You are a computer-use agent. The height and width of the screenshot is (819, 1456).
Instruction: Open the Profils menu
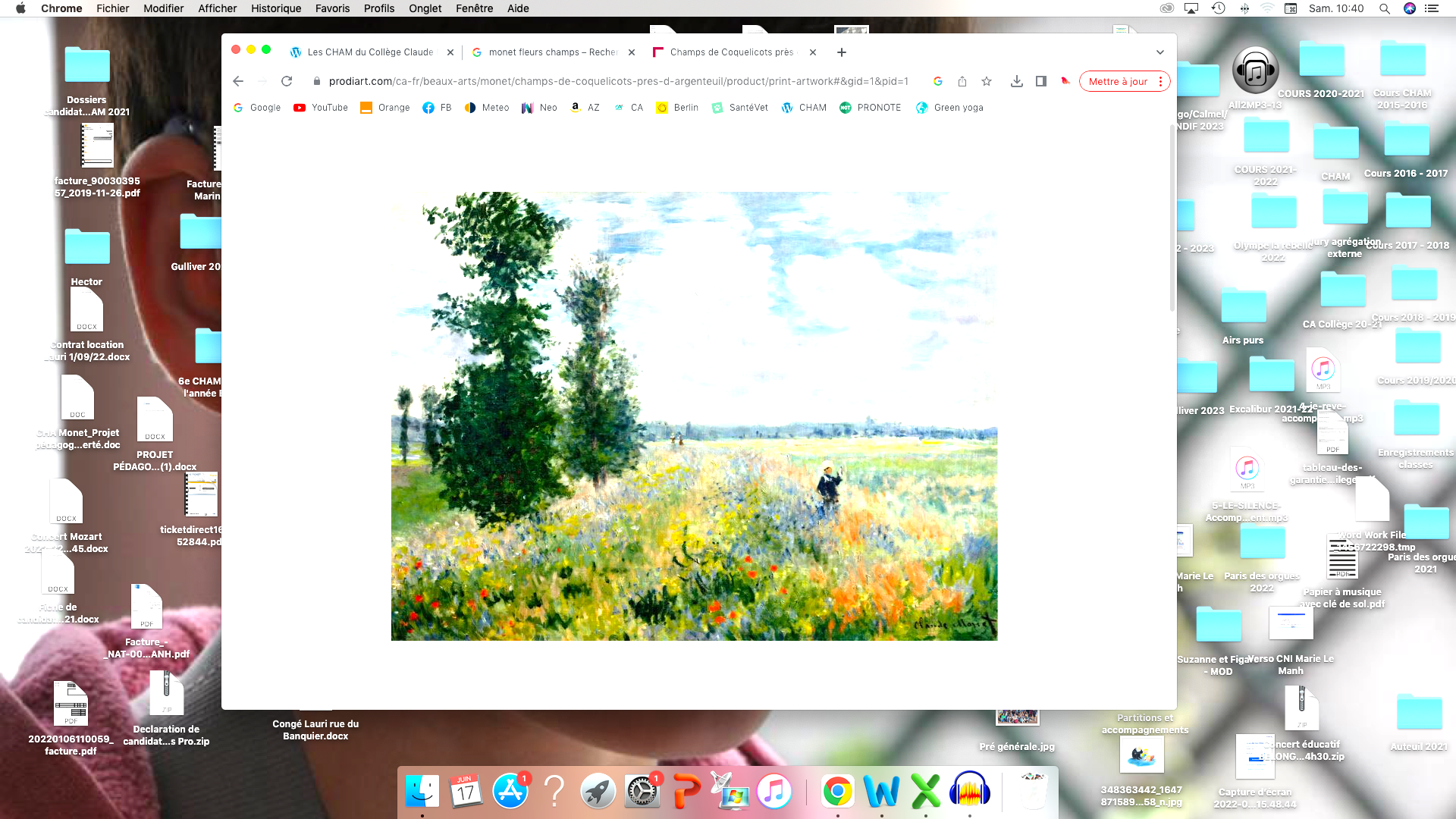click(379, 8)
